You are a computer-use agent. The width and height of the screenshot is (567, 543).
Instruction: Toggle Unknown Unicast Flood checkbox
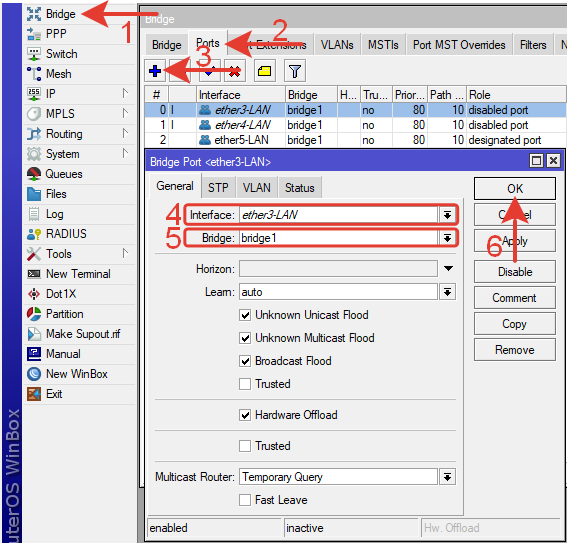[x=245, y=315]
